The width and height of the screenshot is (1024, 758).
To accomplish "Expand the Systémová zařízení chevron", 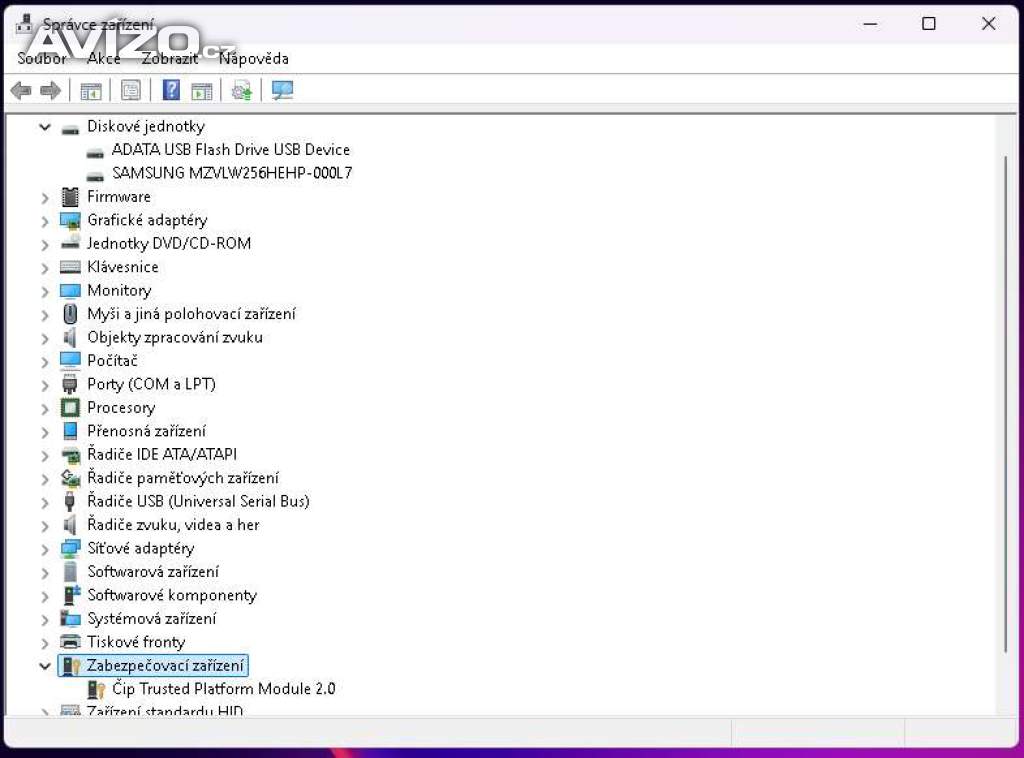I will point(44,620).
